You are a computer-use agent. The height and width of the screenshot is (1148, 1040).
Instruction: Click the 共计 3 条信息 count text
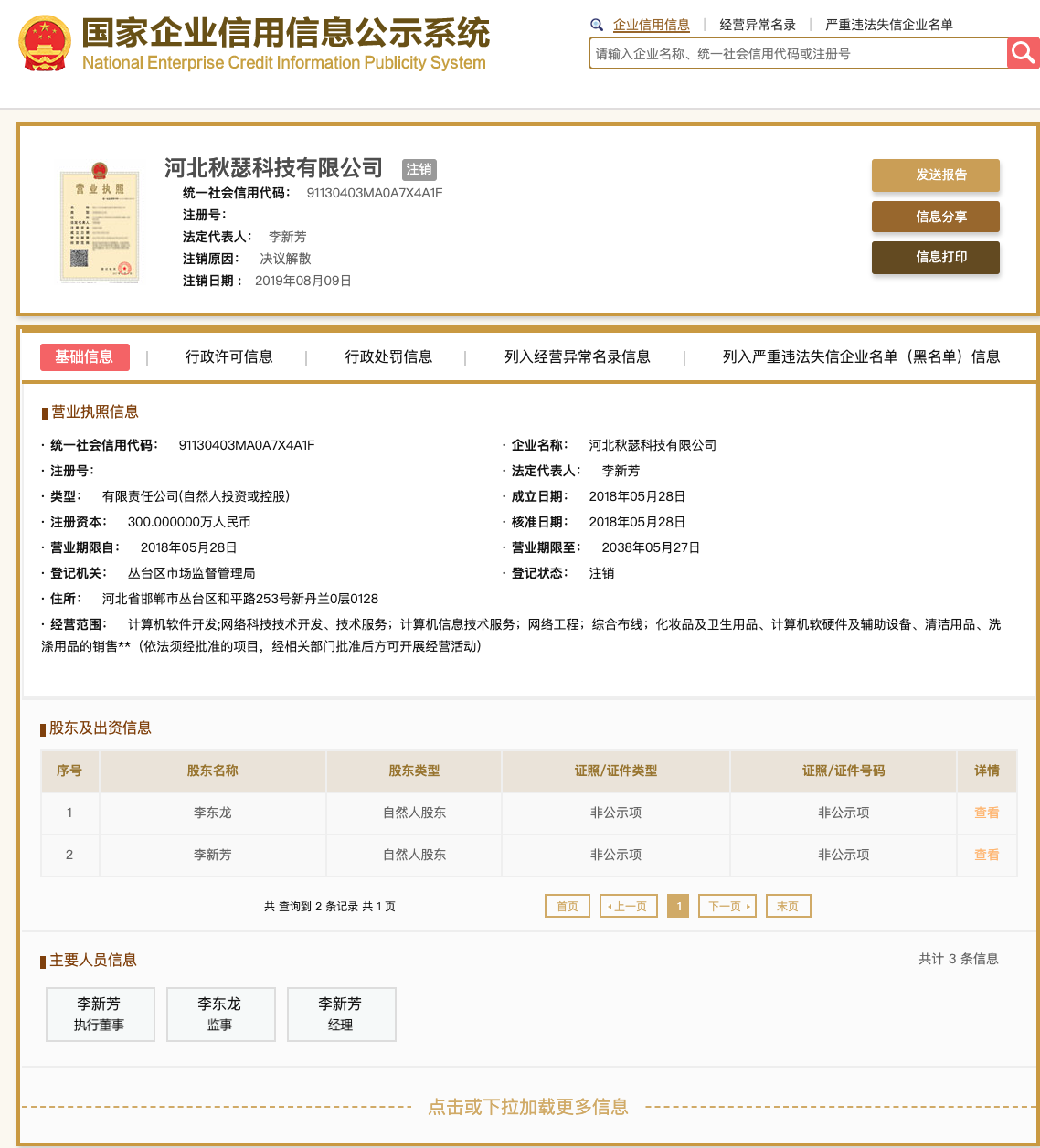click(959, 959)
